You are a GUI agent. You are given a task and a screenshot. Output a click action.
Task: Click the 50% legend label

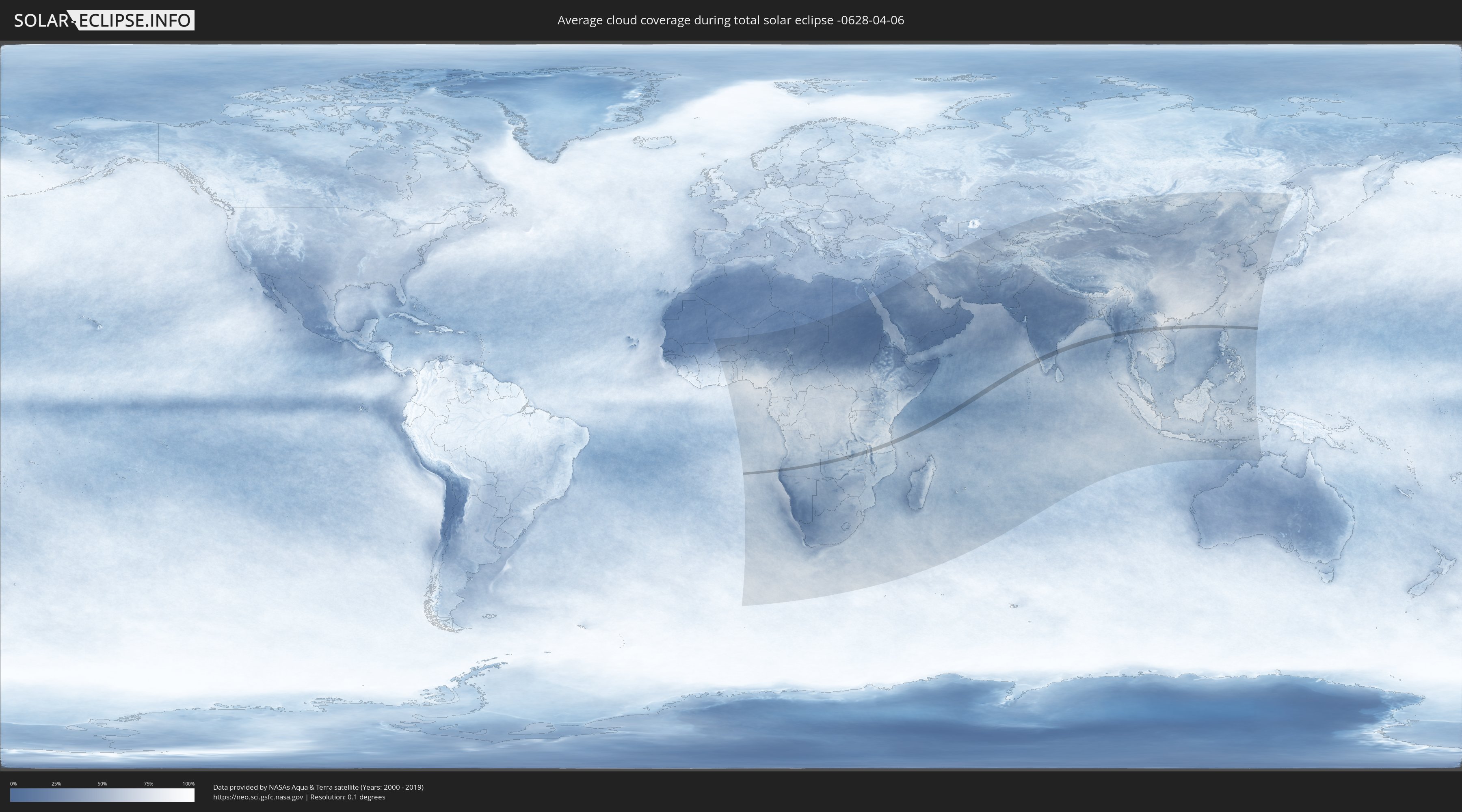102,784
